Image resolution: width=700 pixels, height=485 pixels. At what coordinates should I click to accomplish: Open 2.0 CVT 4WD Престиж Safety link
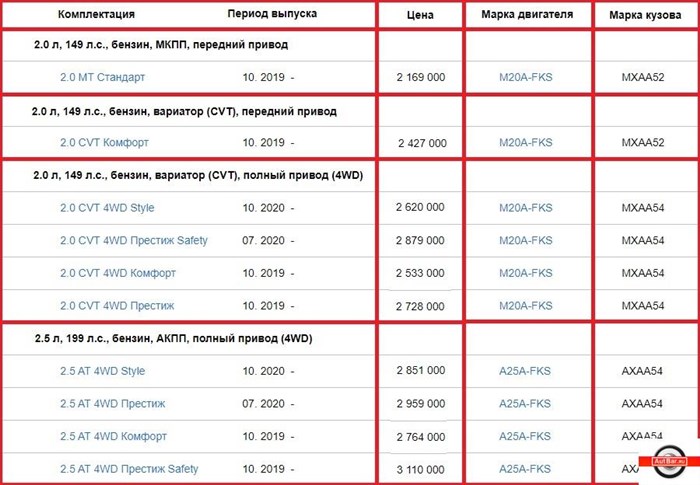pos(134,241)
